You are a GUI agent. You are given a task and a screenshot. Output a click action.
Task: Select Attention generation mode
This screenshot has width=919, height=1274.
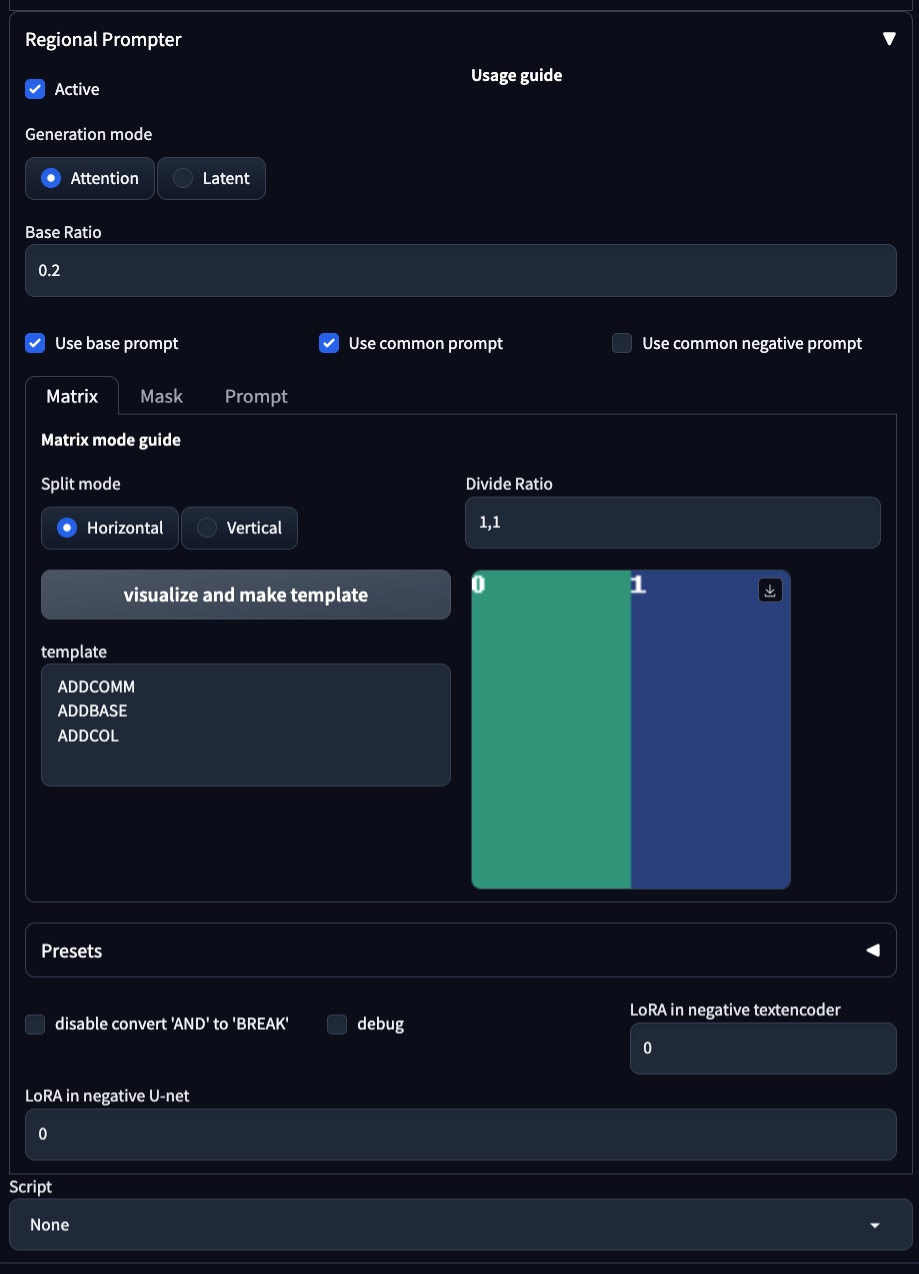coord(90,179)
